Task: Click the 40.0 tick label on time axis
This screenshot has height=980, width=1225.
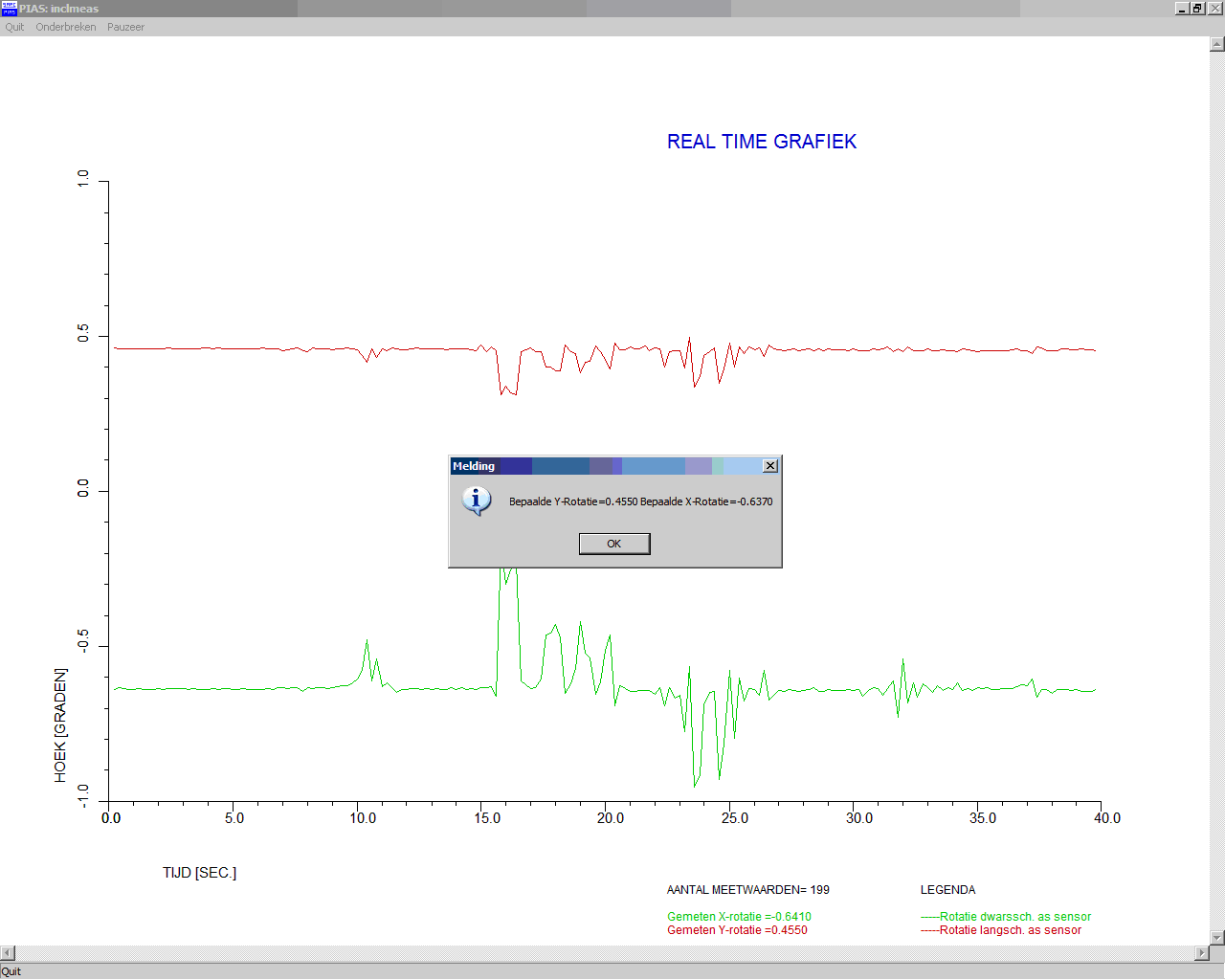Action: (x=1107, y=818)
